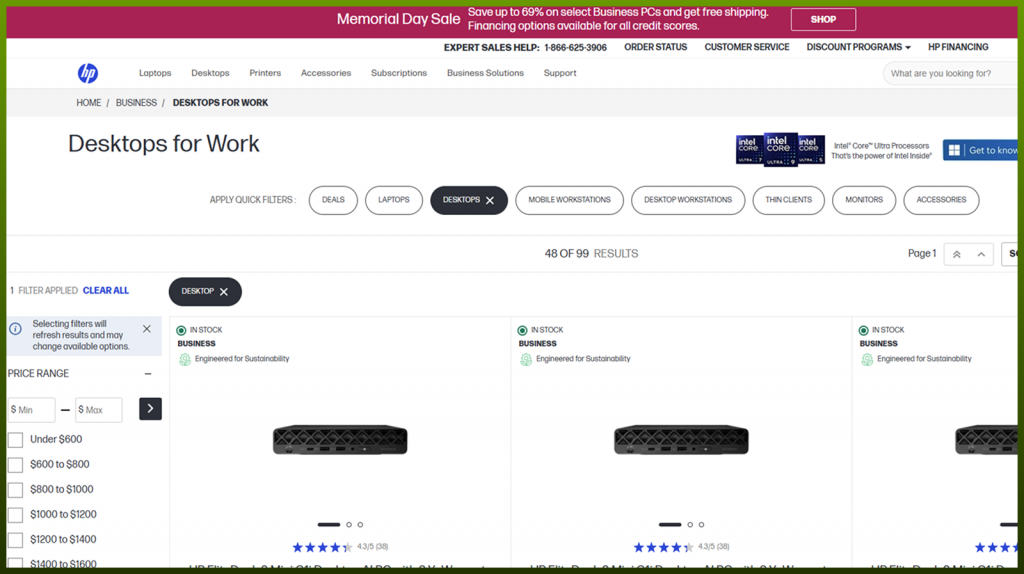Click the Windows logo Get to know button

982,150
